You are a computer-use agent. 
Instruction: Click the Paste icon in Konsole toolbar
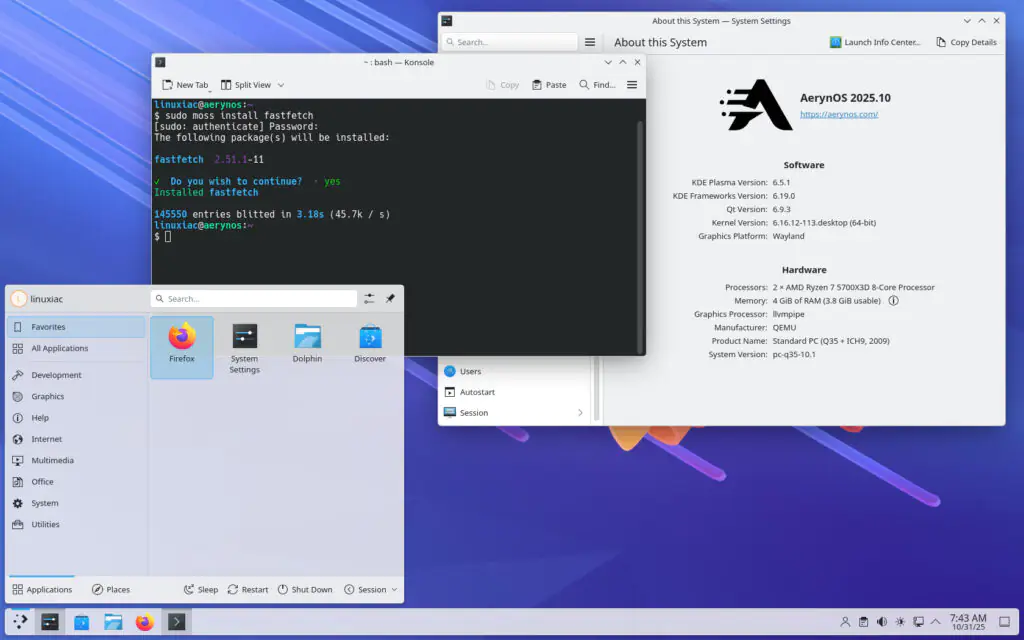(x=548, y=85)
